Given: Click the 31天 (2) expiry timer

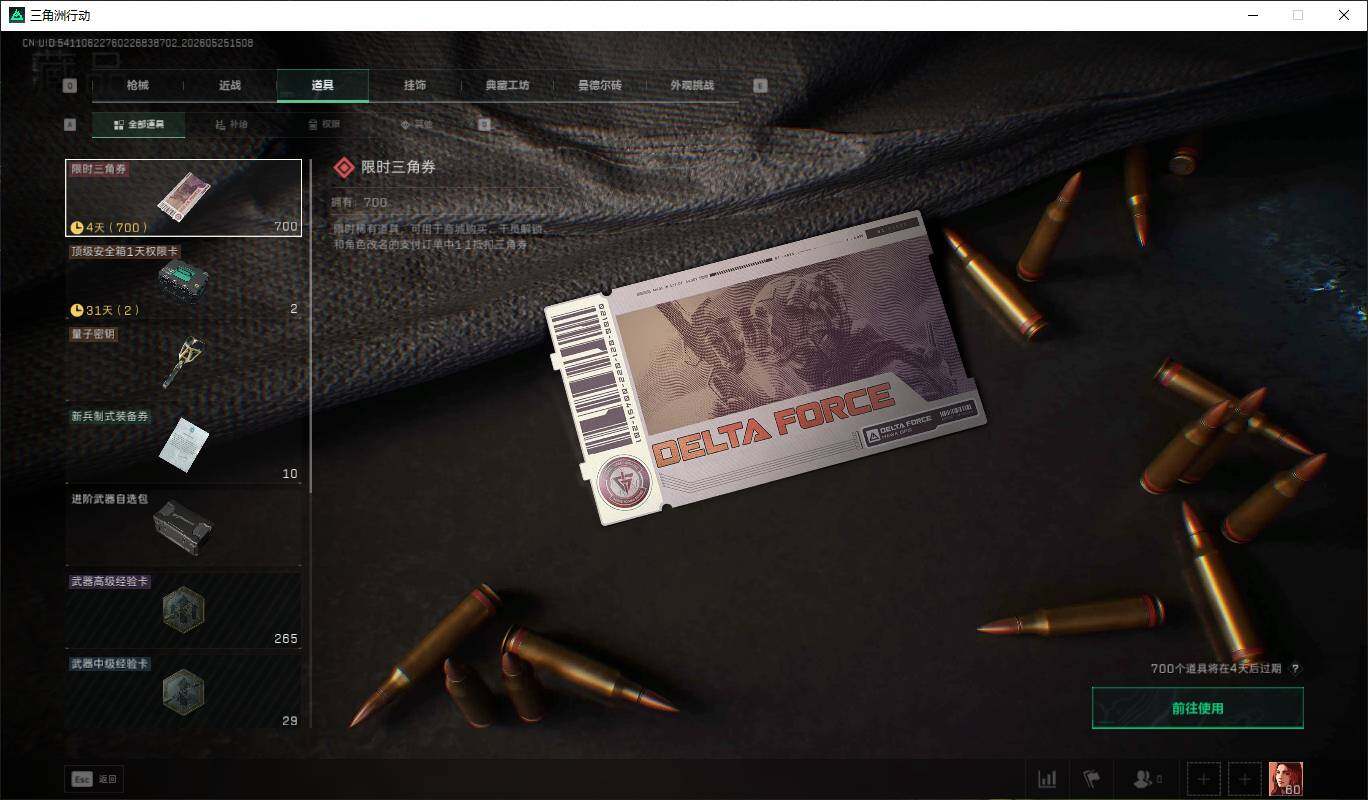Looking at the screenshot, I should tap(105, 309).
